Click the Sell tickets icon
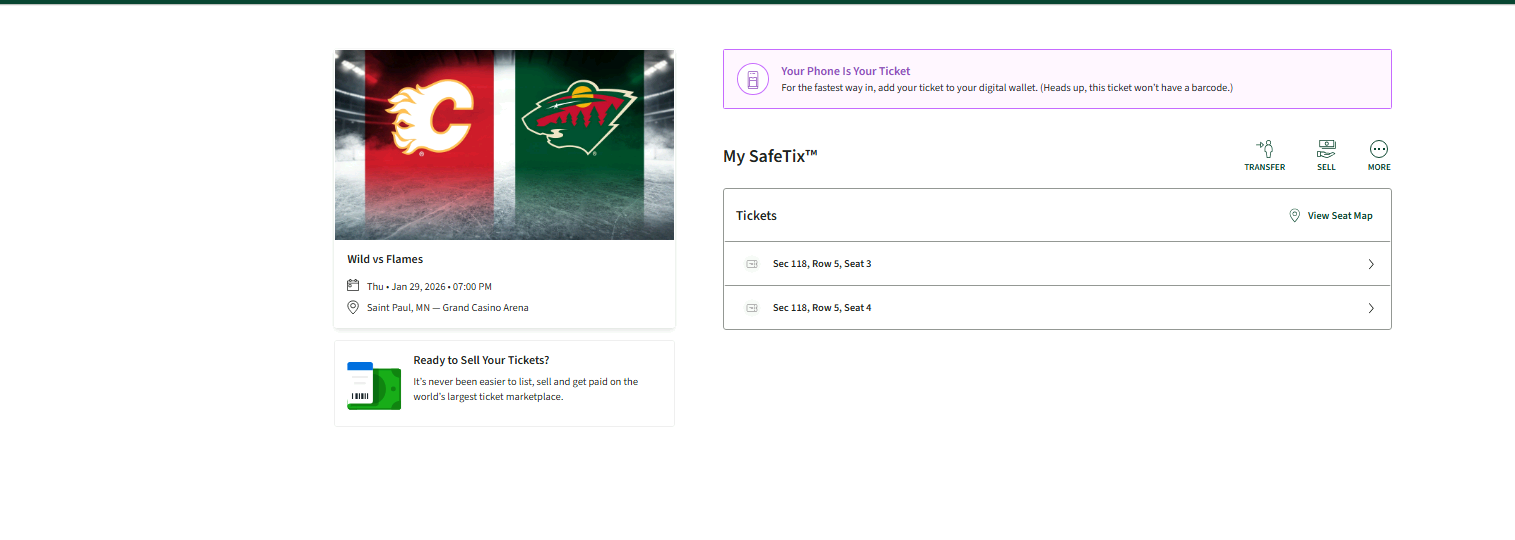The height and width of the screenshot is (540, 1515). (x=1326, y=149)
